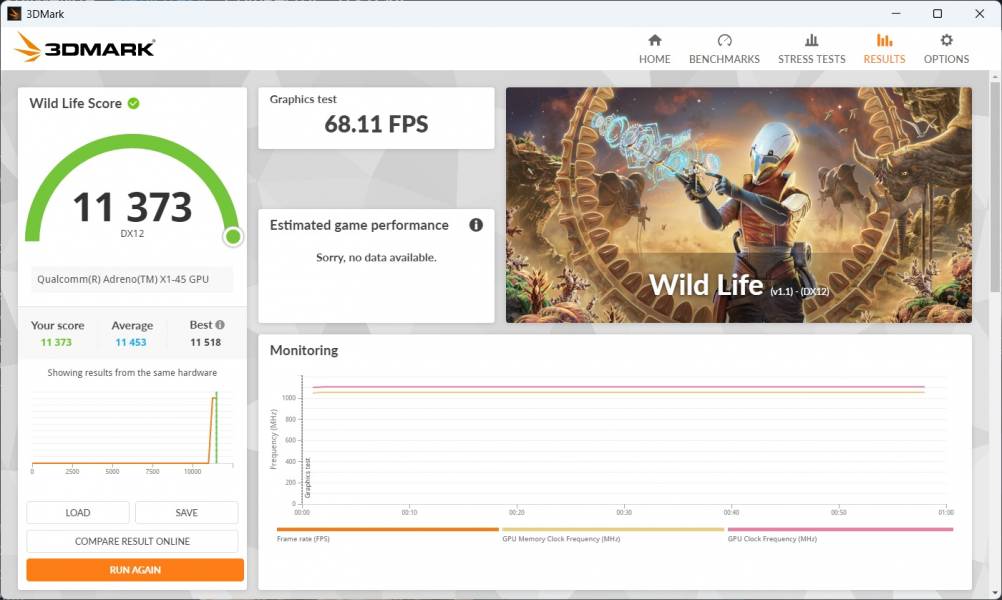Click 'Showing results from the same hardware' text
Screen dimensions: 1002x600
tap(132, 373)
